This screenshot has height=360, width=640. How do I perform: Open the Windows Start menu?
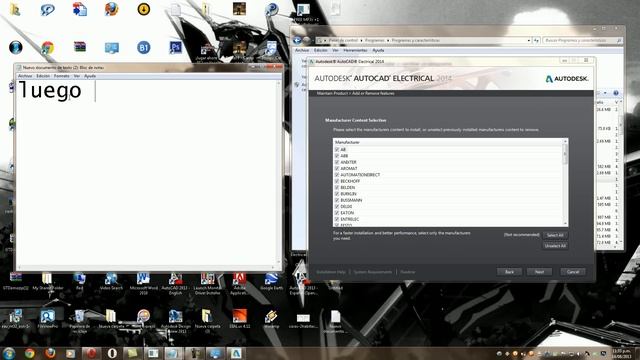point(9,353)
